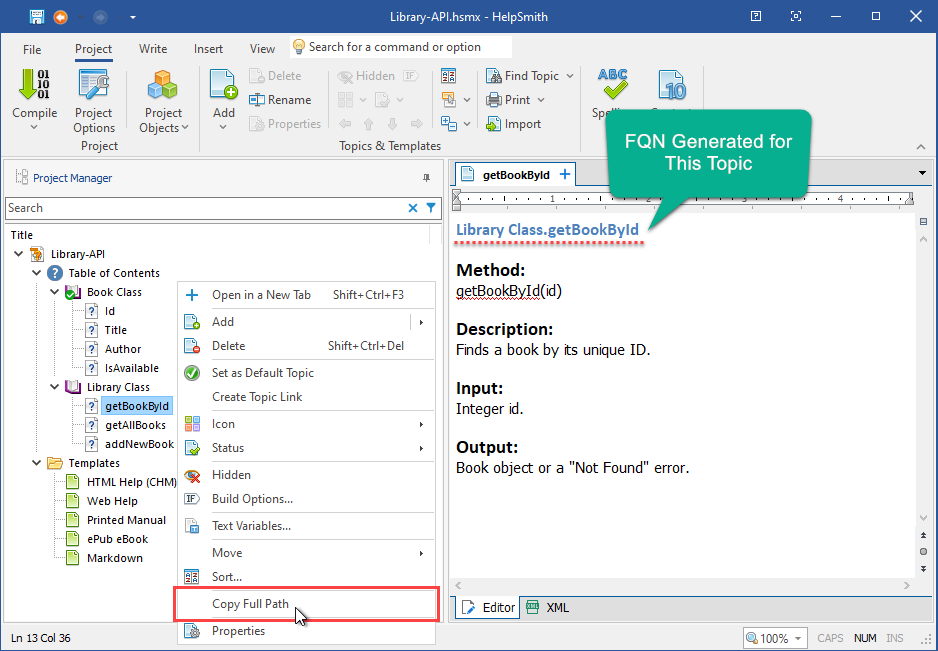Screen dimensions: 938x651
Task: Toggle Hidden in the context menu
Action: (x=306, y=474)
